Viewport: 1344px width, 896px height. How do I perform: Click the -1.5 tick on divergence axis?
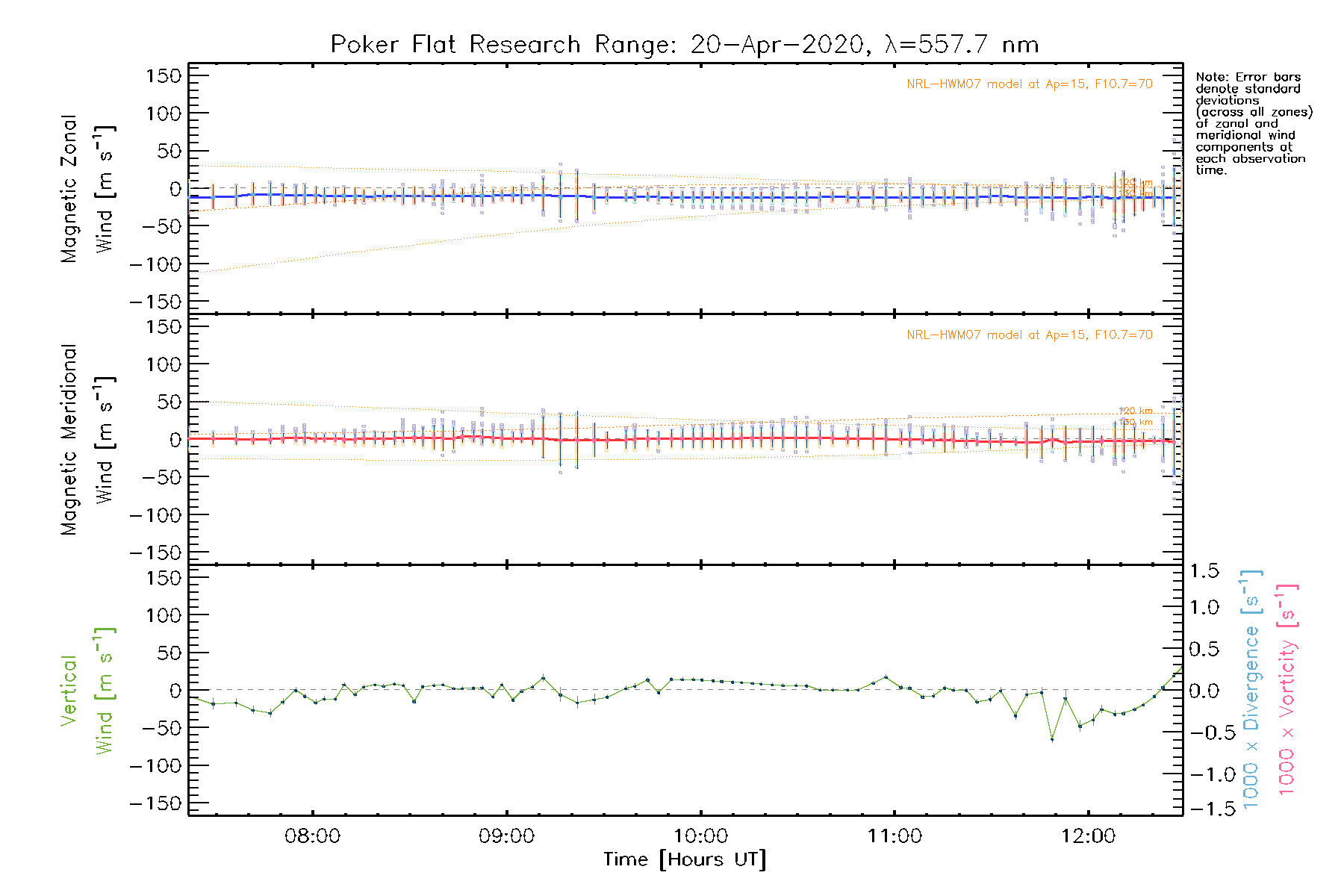click(1204, 809)
